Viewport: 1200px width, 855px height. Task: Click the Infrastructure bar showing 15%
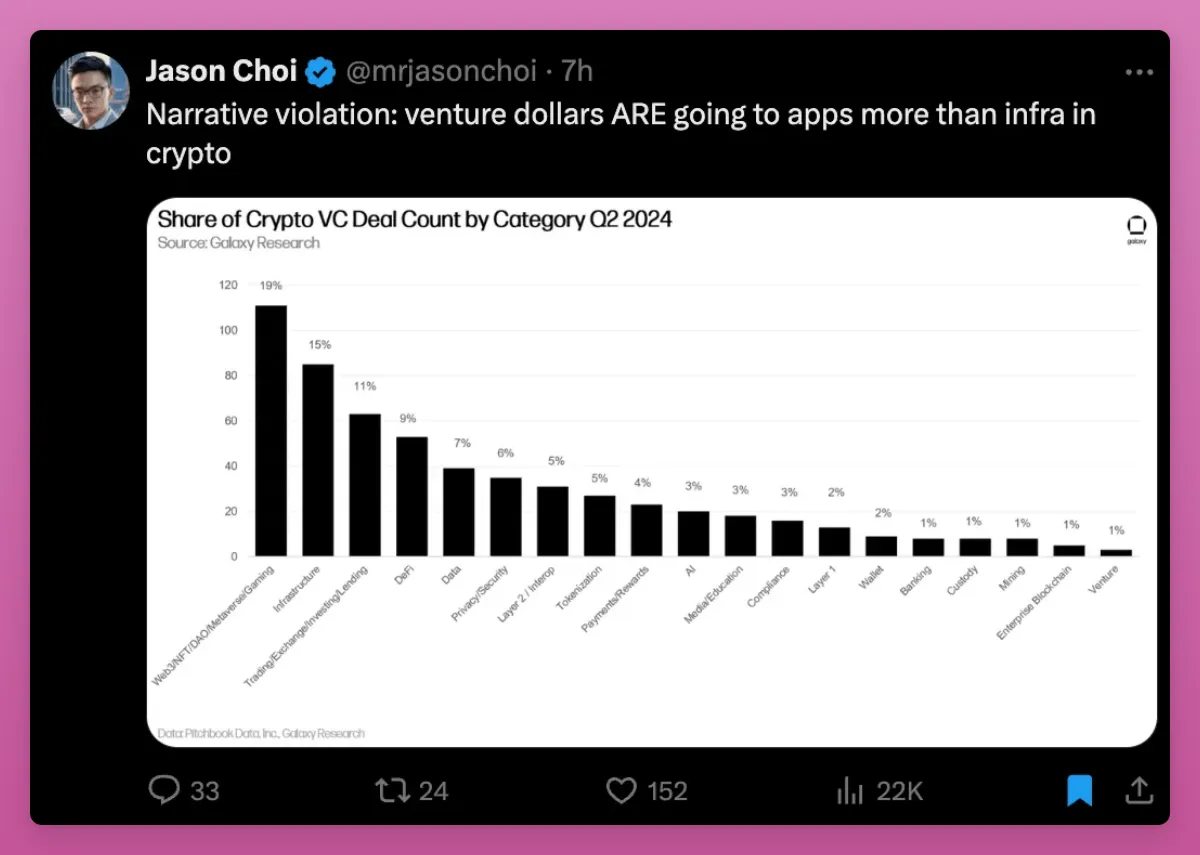tap(318, 460)
